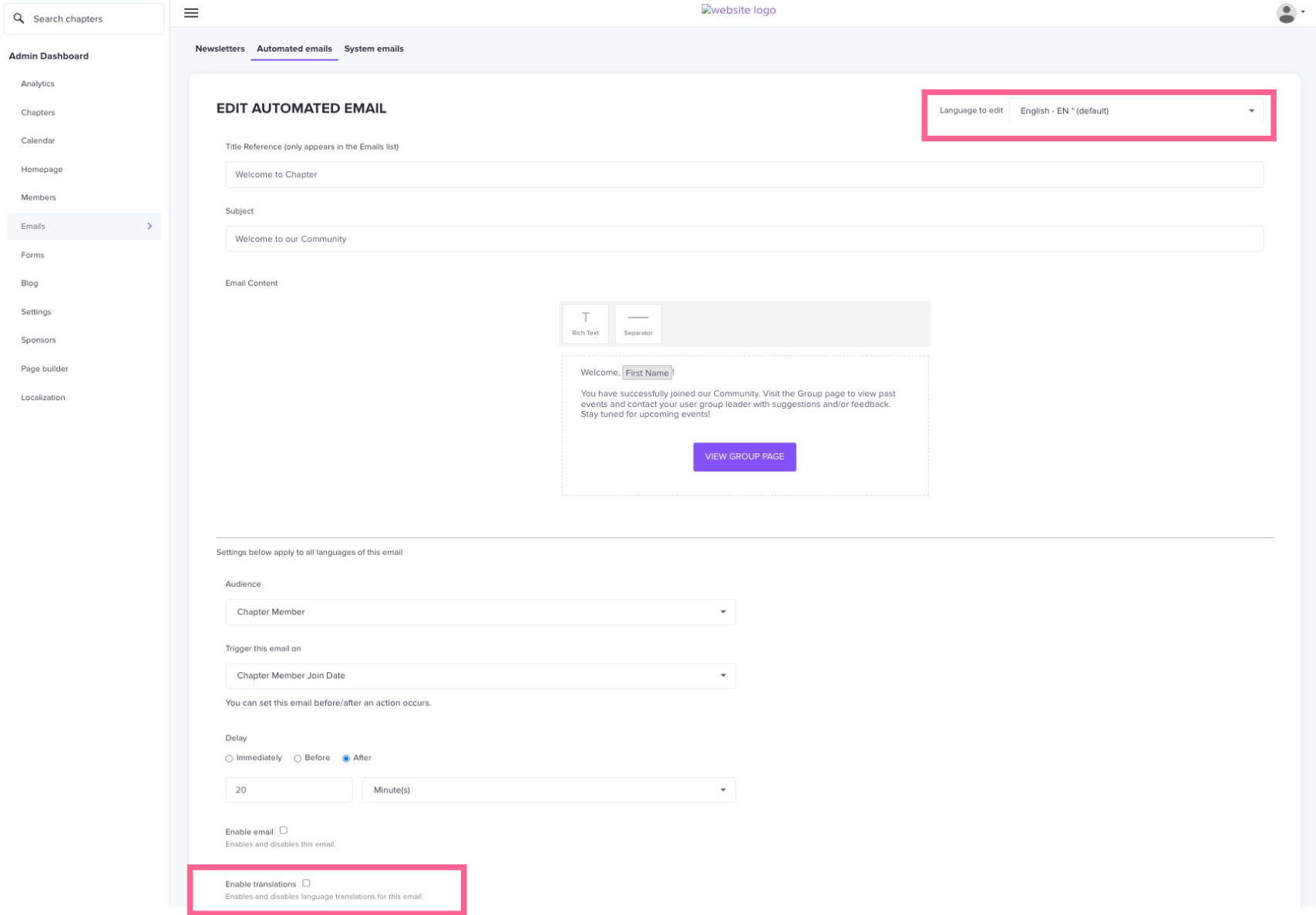Switch to the System emails tab
The height and width of the screenshot is (915, 1316).
click(373, 49)
